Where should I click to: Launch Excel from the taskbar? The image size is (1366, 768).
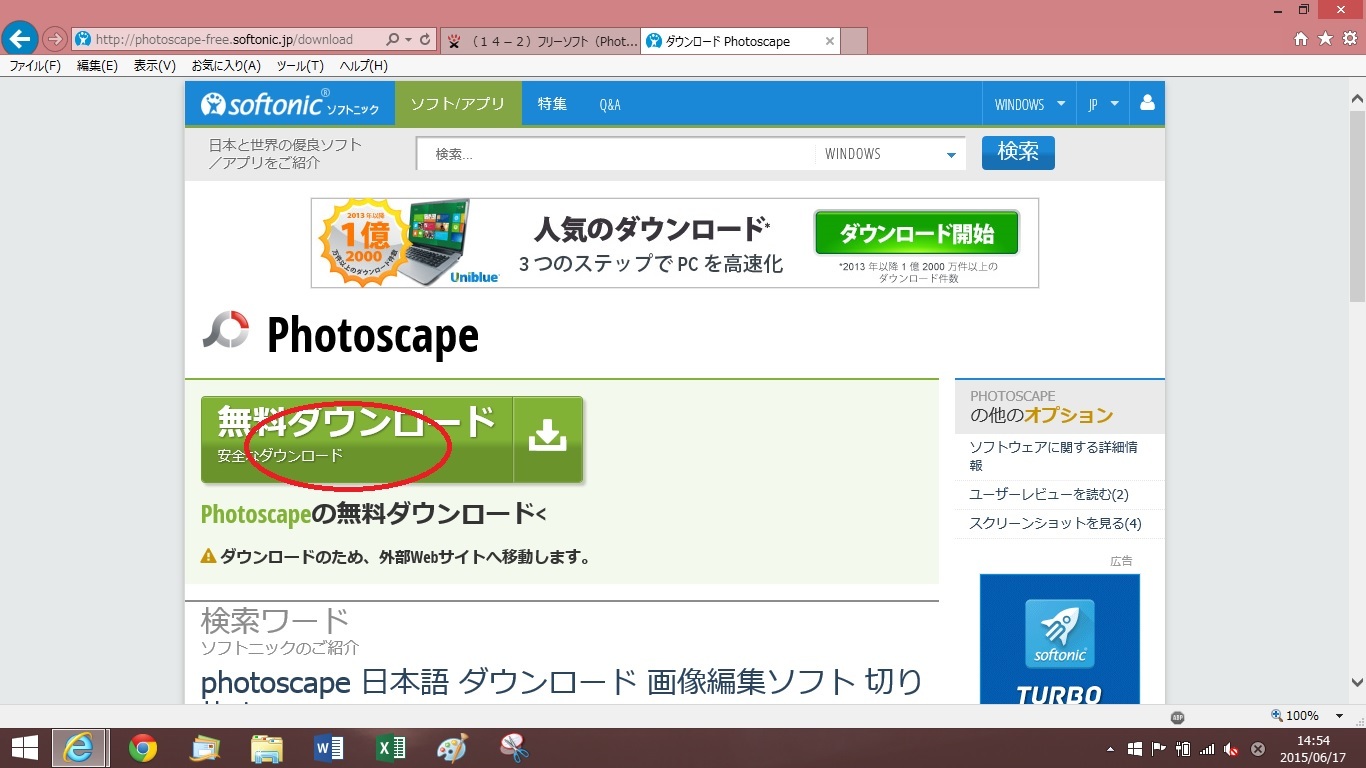[390, 748]
